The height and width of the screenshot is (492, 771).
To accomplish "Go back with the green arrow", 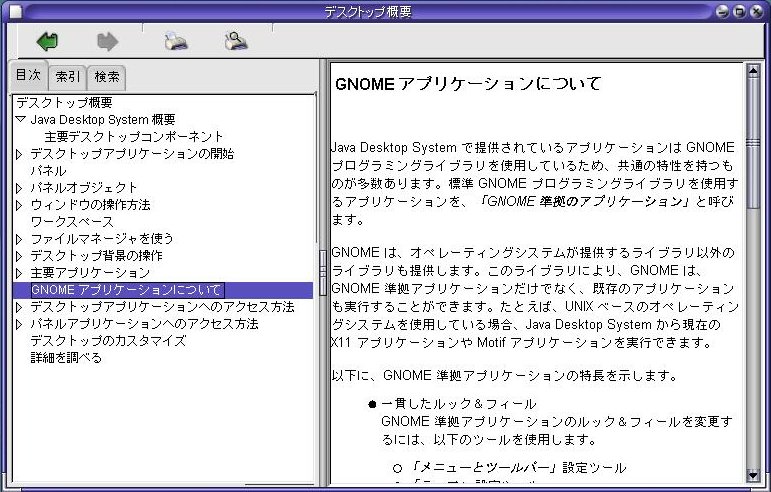I will (x=47, y=41).
